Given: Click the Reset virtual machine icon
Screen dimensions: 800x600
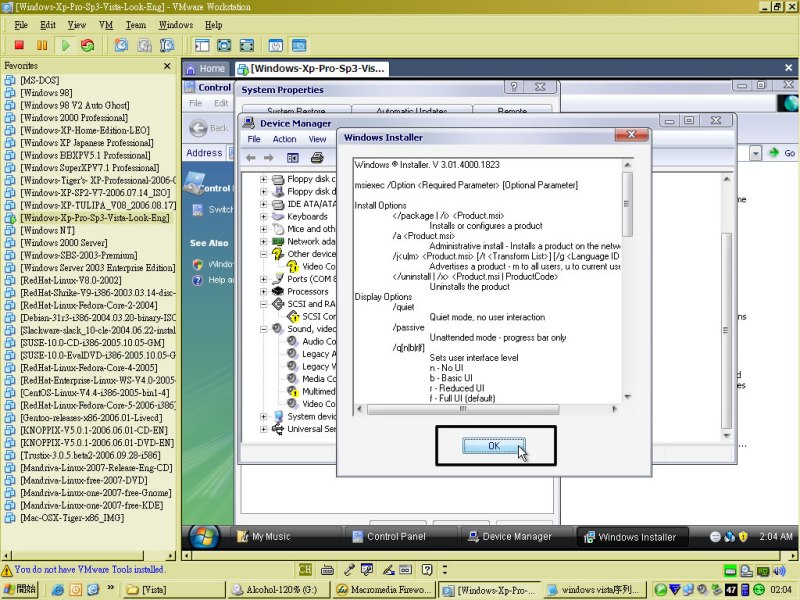Looking at the screenshot, I should [x=88, y=45].
